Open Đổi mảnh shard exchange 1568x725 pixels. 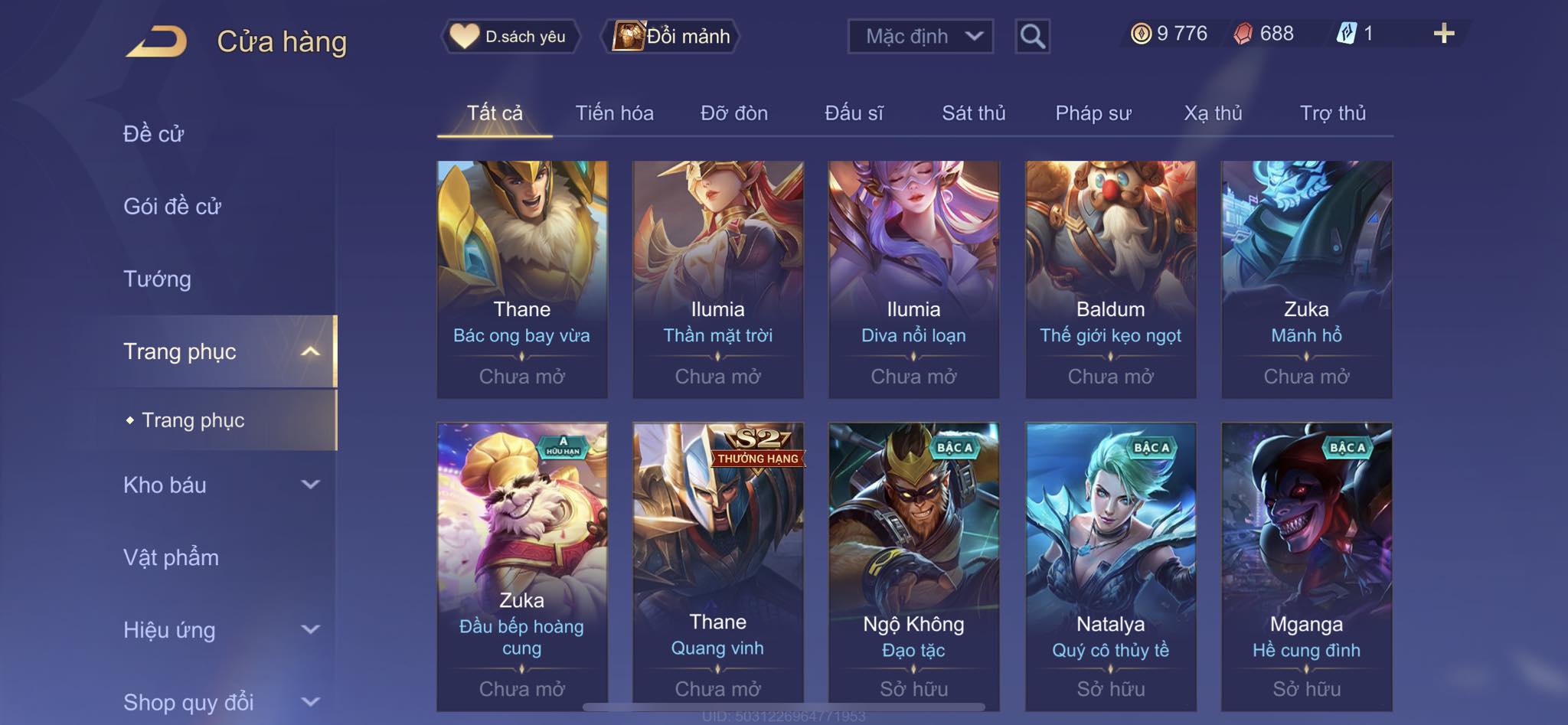tap(671, 36)
